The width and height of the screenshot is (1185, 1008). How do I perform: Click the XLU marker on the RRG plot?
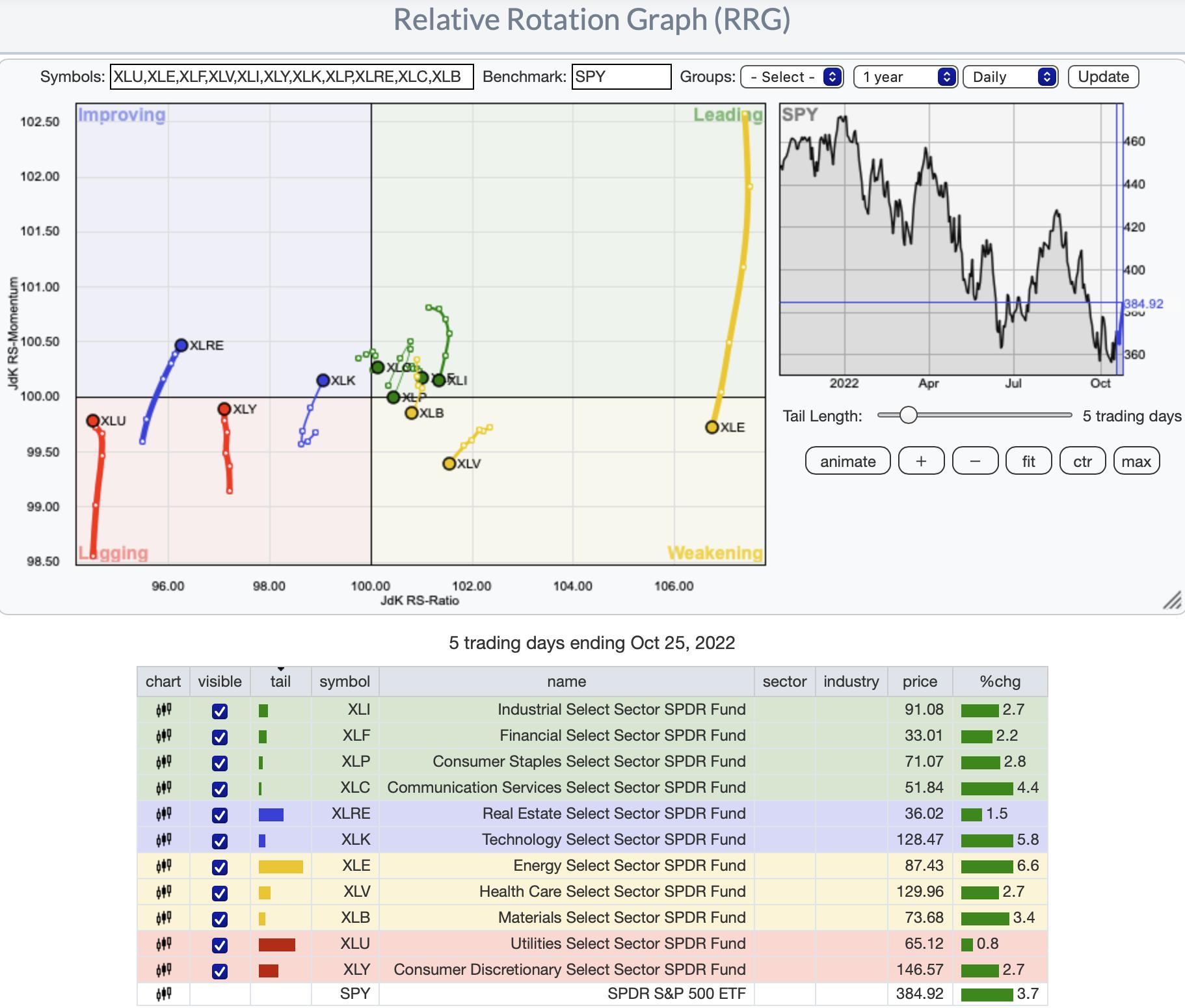[93, 421]
